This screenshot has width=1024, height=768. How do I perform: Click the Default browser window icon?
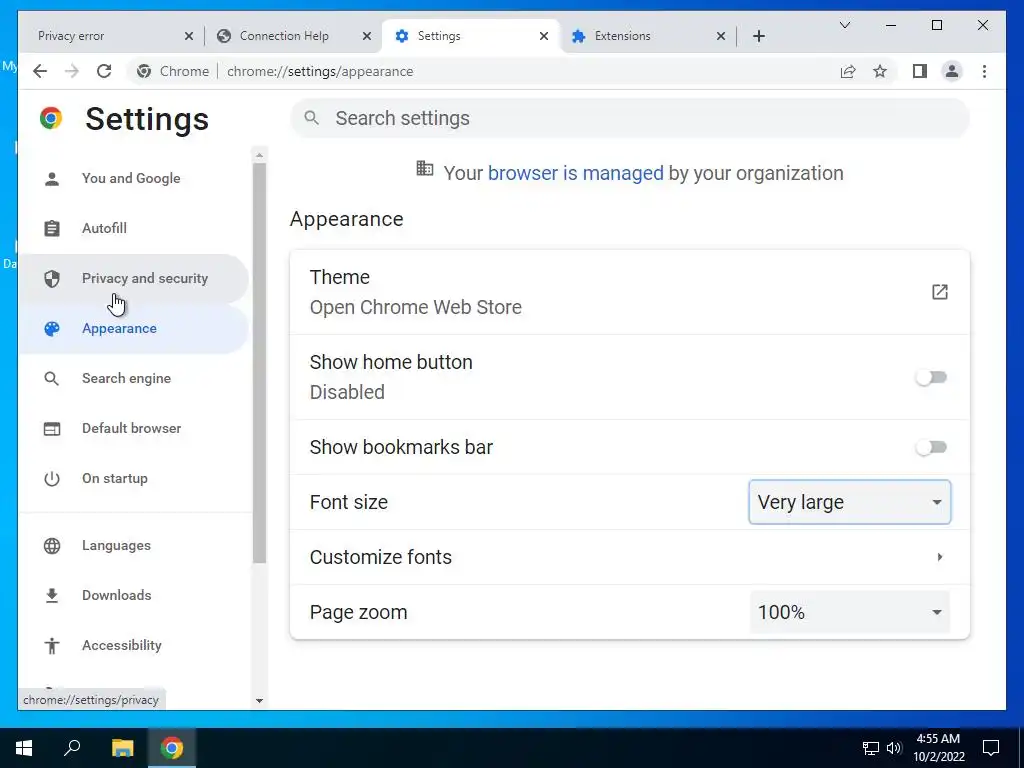[52, 428]
